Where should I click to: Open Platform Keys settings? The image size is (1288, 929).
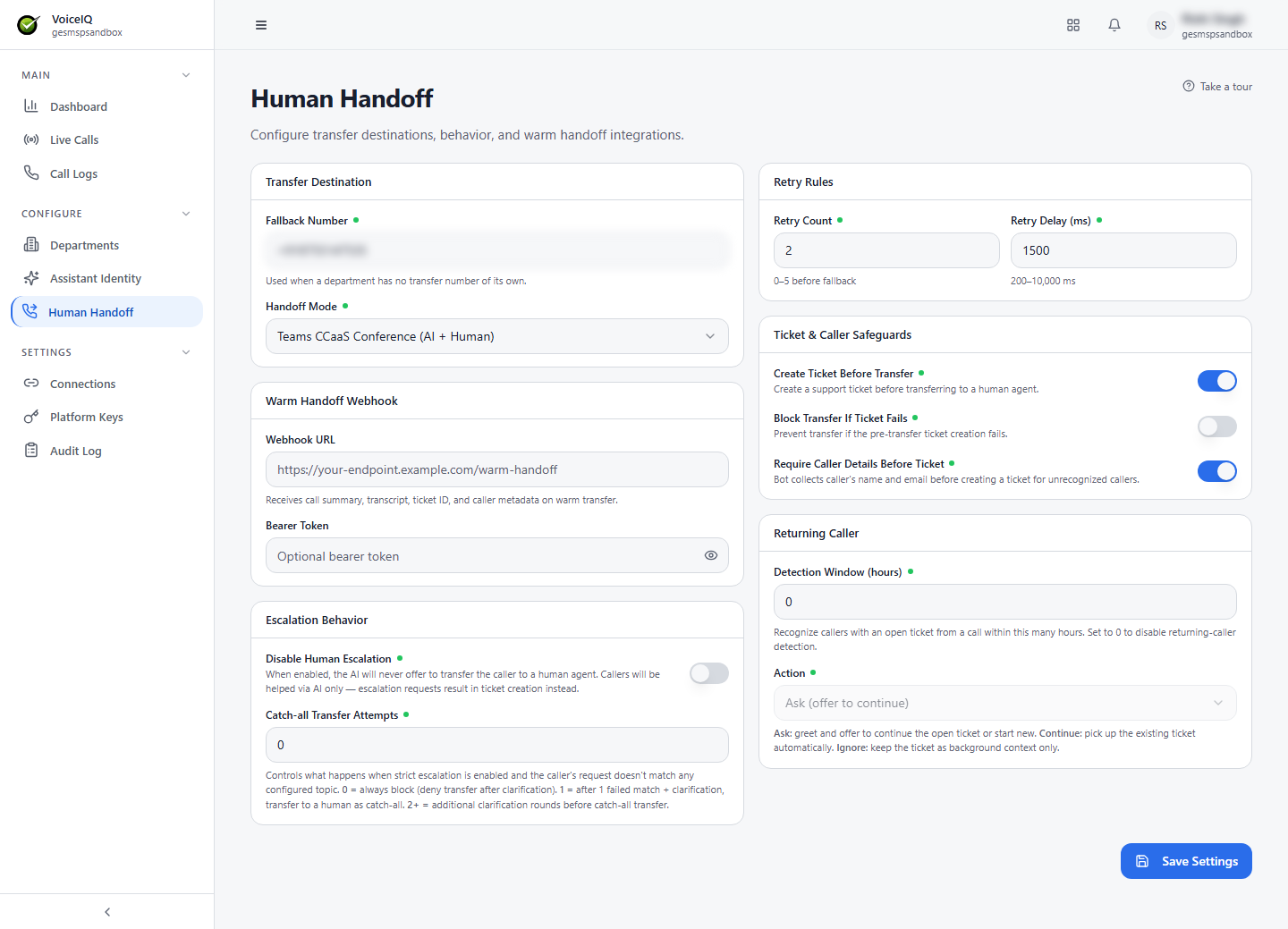[107, 417]
